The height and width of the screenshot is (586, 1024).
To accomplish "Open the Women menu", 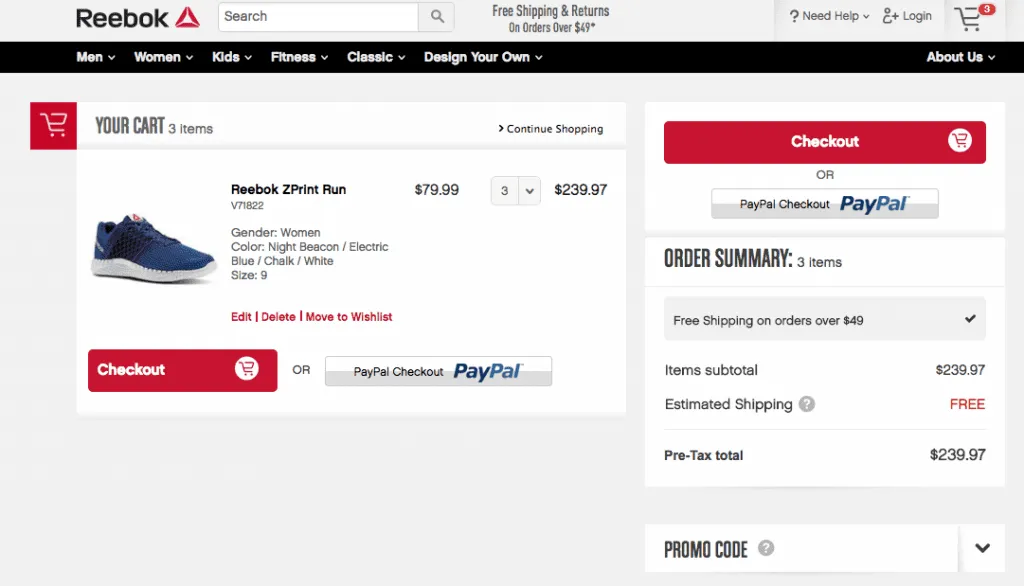I will [163, 57].
